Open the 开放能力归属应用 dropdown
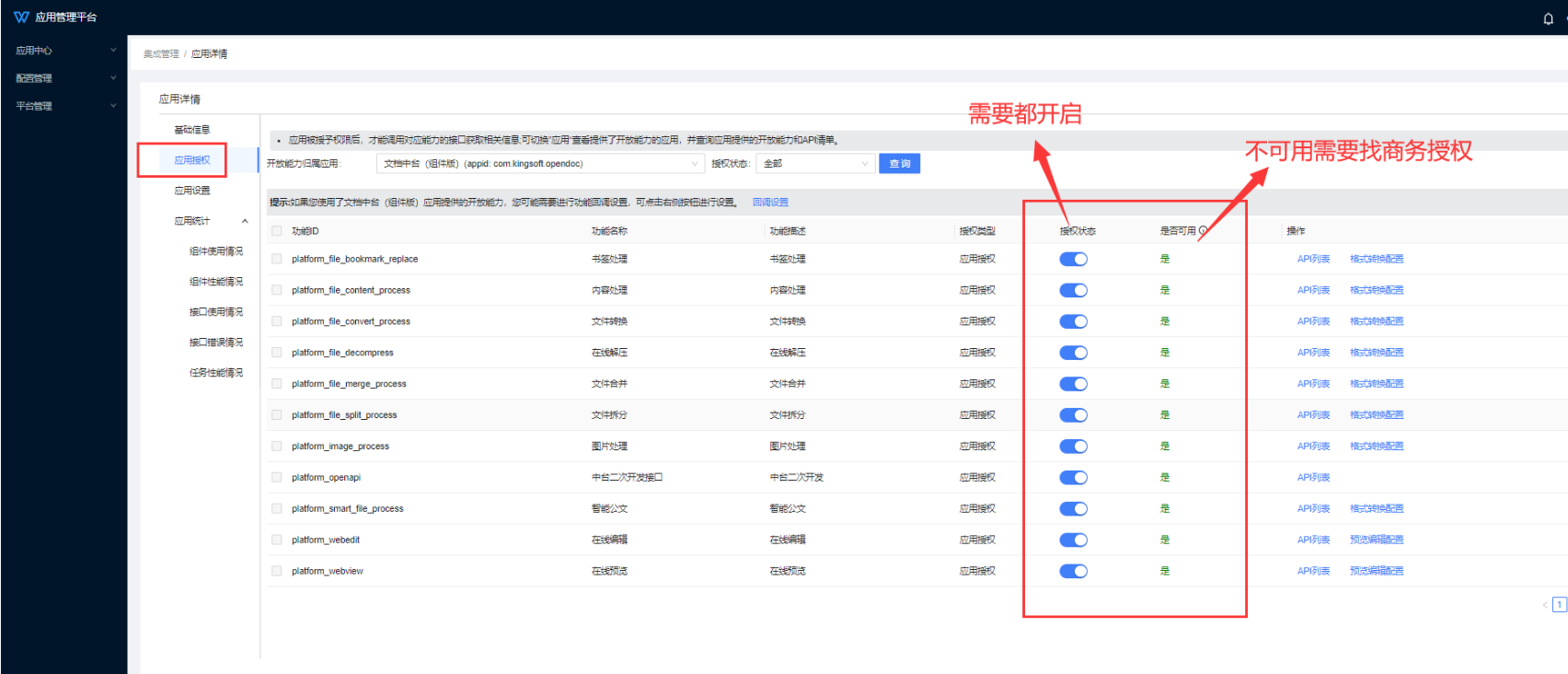1568x674 pixels. pos(539,164)
